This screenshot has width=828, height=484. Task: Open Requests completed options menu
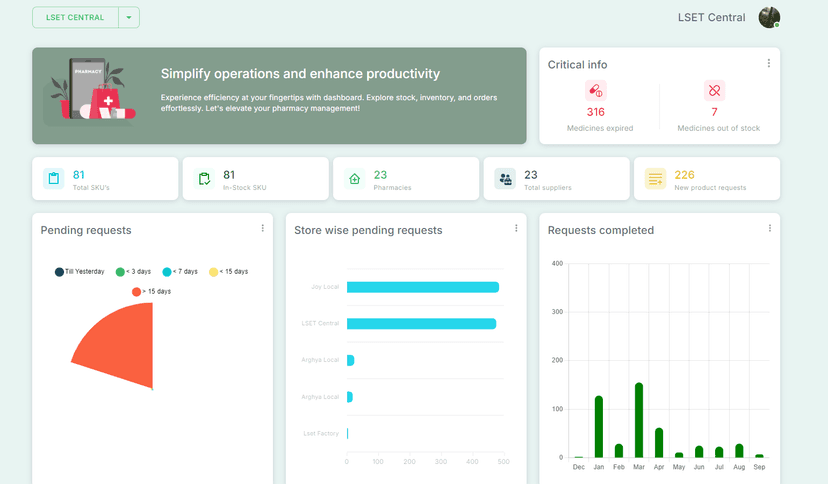(769, 228)
